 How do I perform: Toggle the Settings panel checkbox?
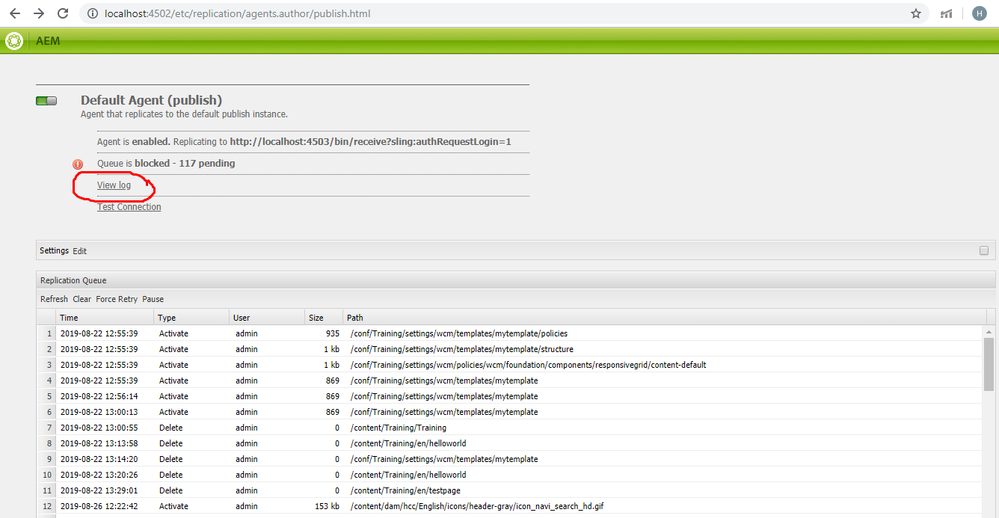point(984,251)
